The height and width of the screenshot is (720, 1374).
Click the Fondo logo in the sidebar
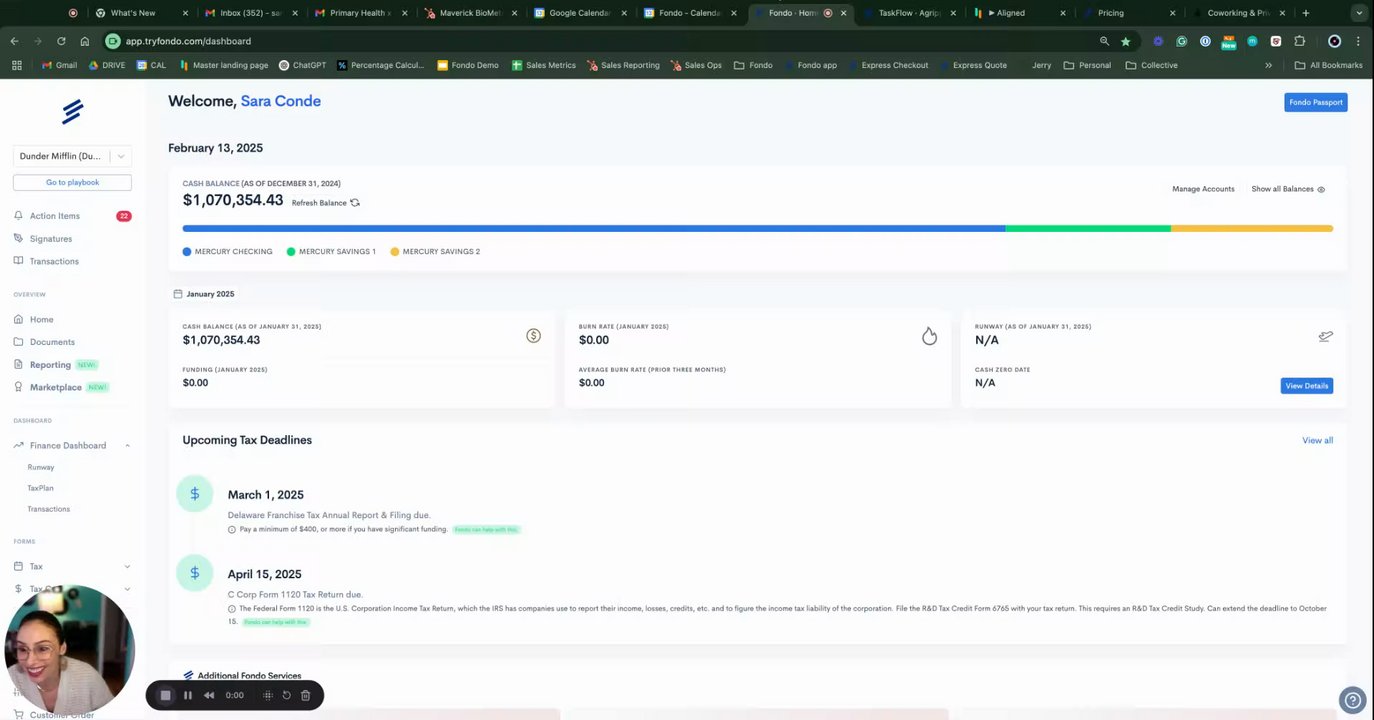tap(72, 111)
